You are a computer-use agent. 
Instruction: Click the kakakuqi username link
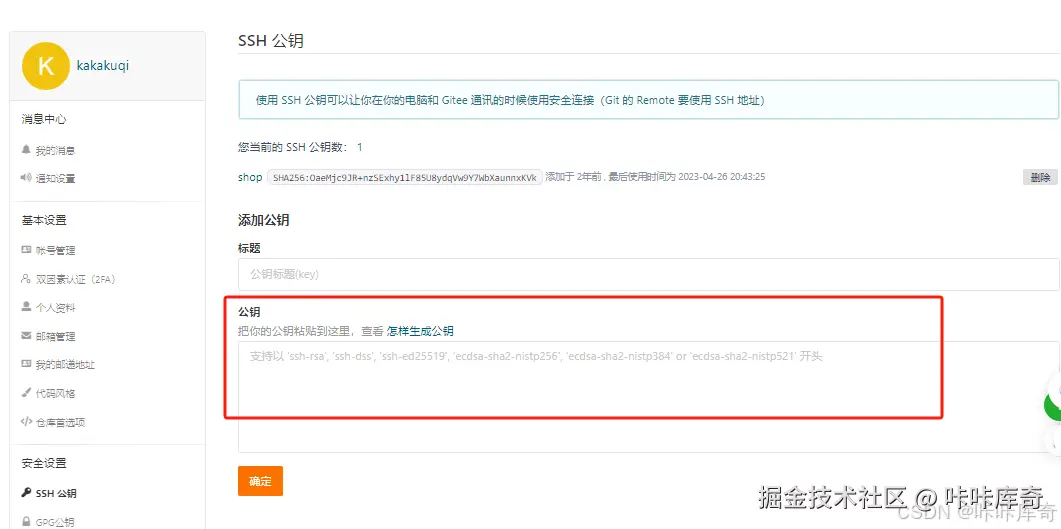coord(103,66)
